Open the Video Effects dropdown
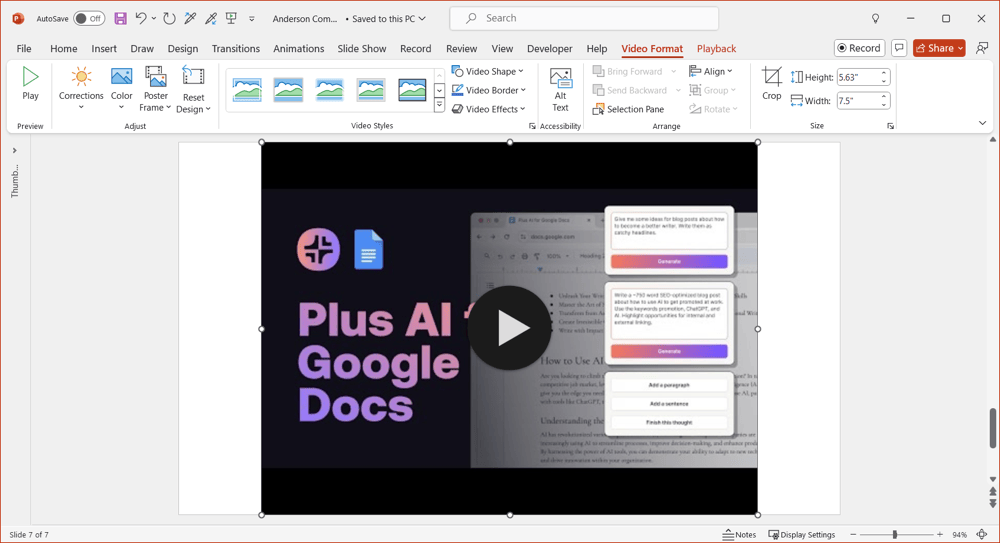Image resolution: width=1000 pixels, height=543 pixels. 489,109
